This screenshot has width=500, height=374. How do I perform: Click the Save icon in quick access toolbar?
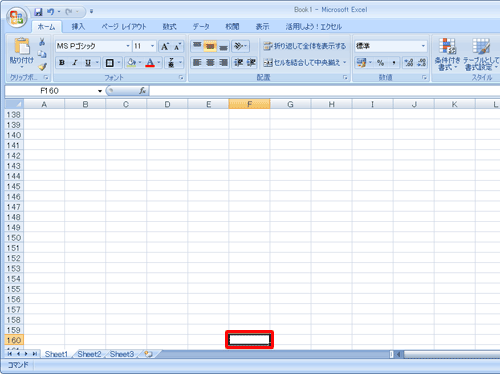tap(38, 12)
